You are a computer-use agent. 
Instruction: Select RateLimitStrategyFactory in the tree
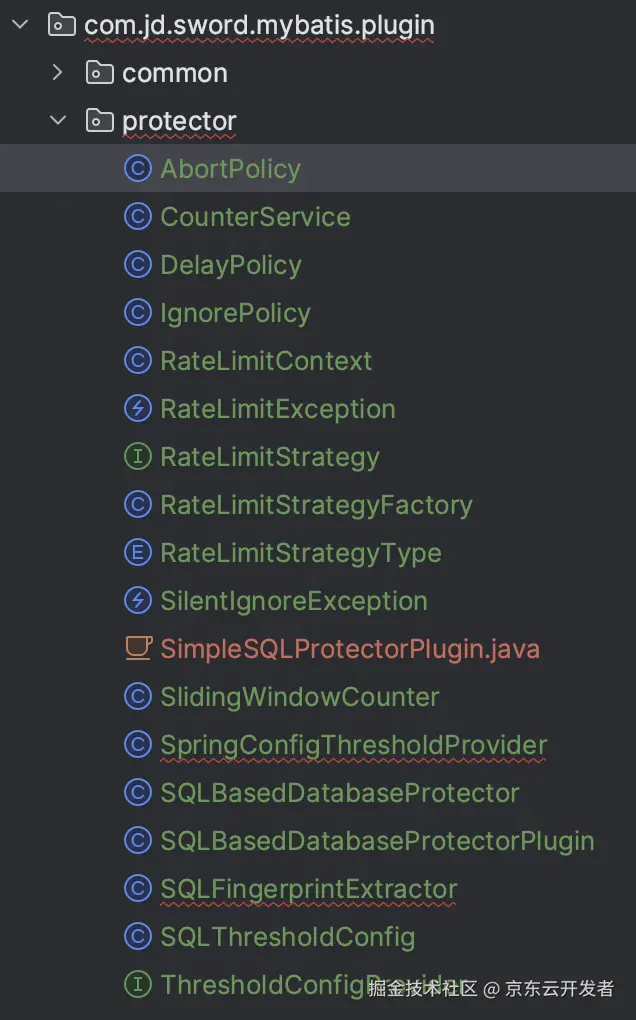316,505
